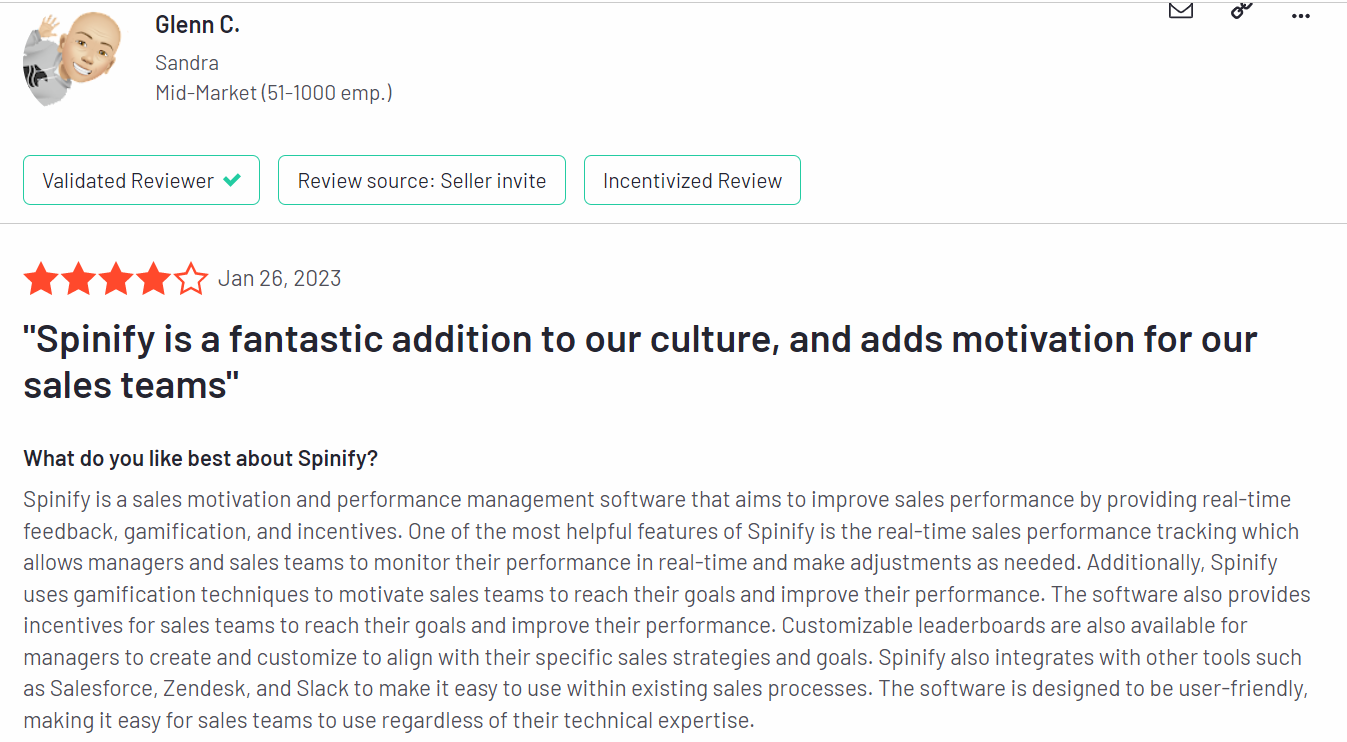Click the review body paragraph text
This screenshot has width=1347, height=742.
pyautogui.click(x=667, y=610)
